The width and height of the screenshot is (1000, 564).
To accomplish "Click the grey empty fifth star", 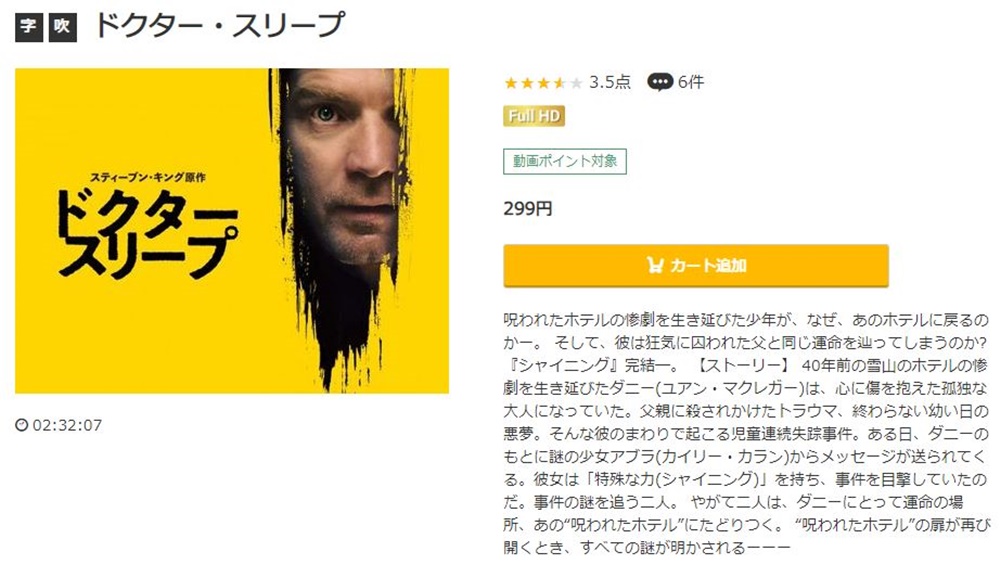I will point(576,83).
